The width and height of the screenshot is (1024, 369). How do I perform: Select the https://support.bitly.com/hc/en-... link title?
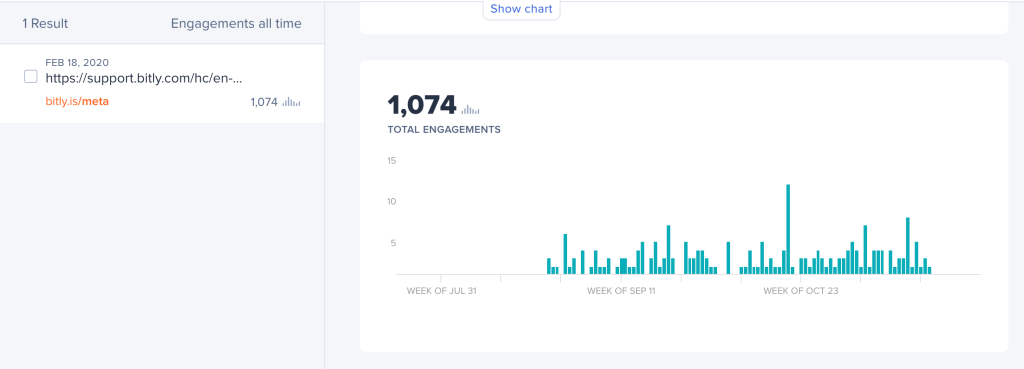(144, 78)
